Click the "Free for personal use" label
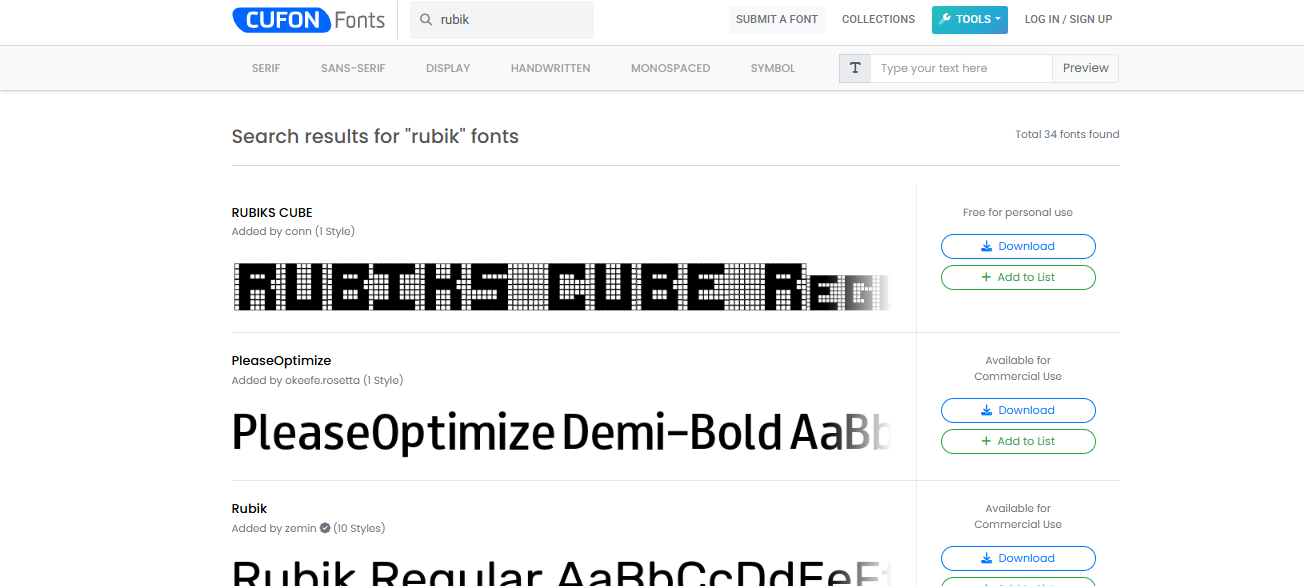This screenshot has width=1304, height=586. coord(1018,212)
